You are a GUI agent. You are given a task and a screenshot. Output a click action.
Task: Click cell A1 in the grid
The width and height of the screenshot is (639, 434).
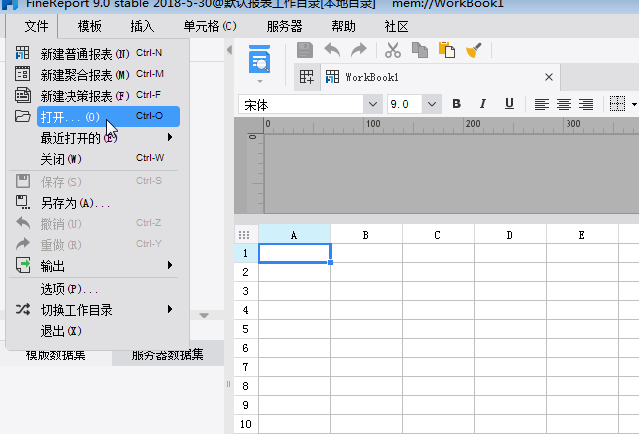tap(295, 253)
